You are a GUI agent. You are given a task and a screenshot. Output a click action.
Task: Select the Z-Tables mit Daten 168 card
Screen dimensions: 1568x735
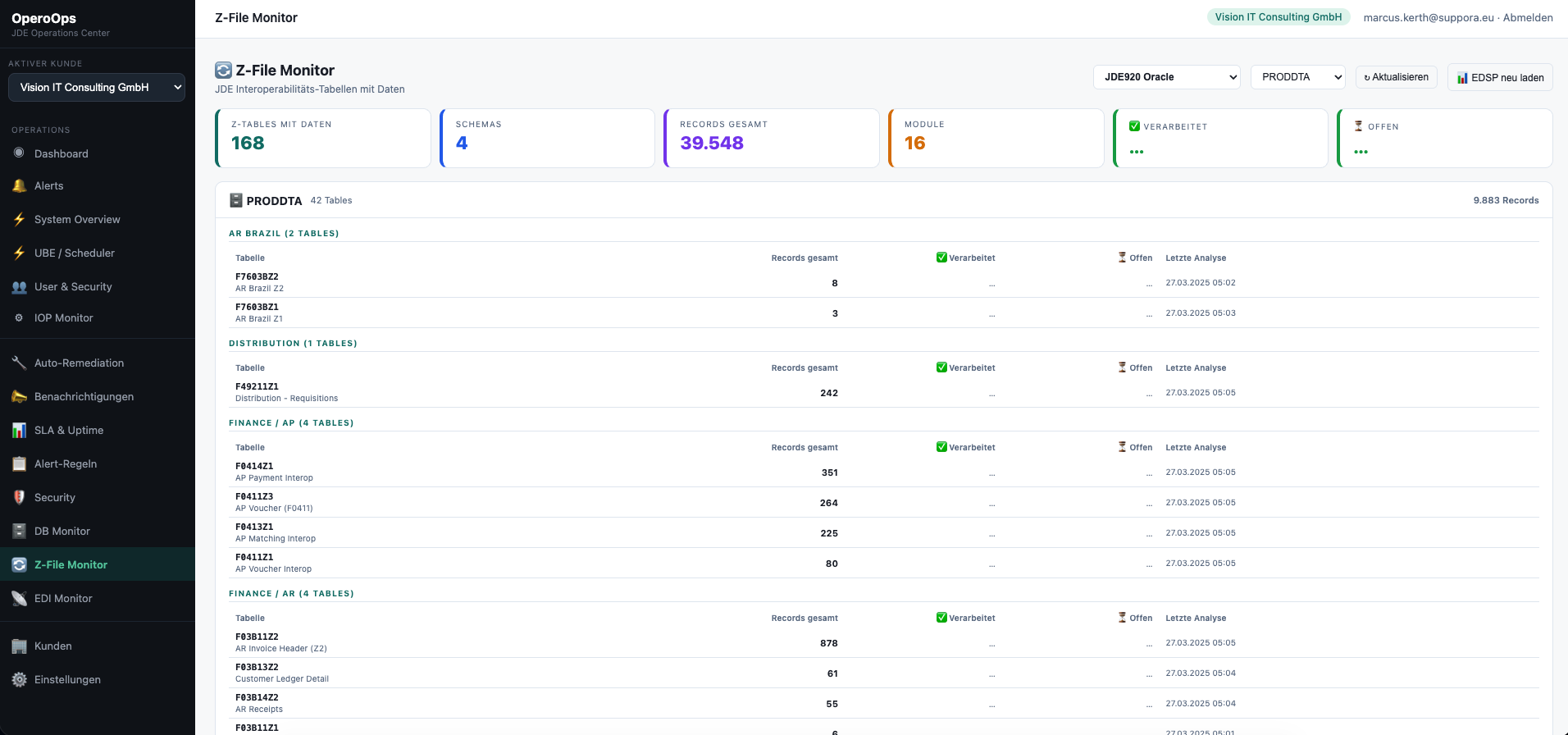(x=323, y=139)
